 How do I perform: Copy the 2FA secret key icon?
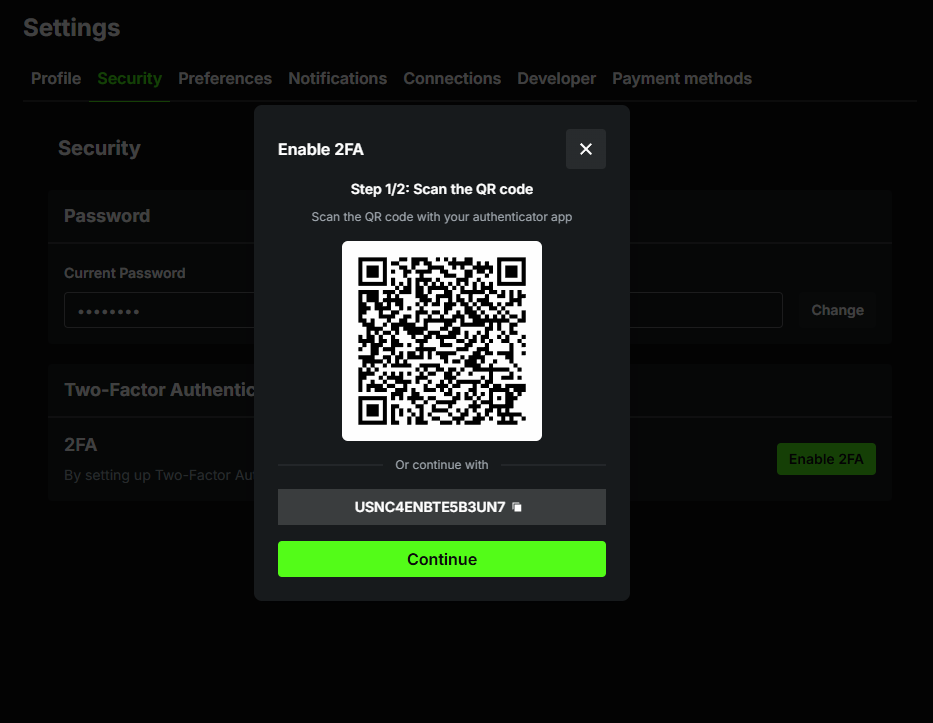[x=517, y=507]
